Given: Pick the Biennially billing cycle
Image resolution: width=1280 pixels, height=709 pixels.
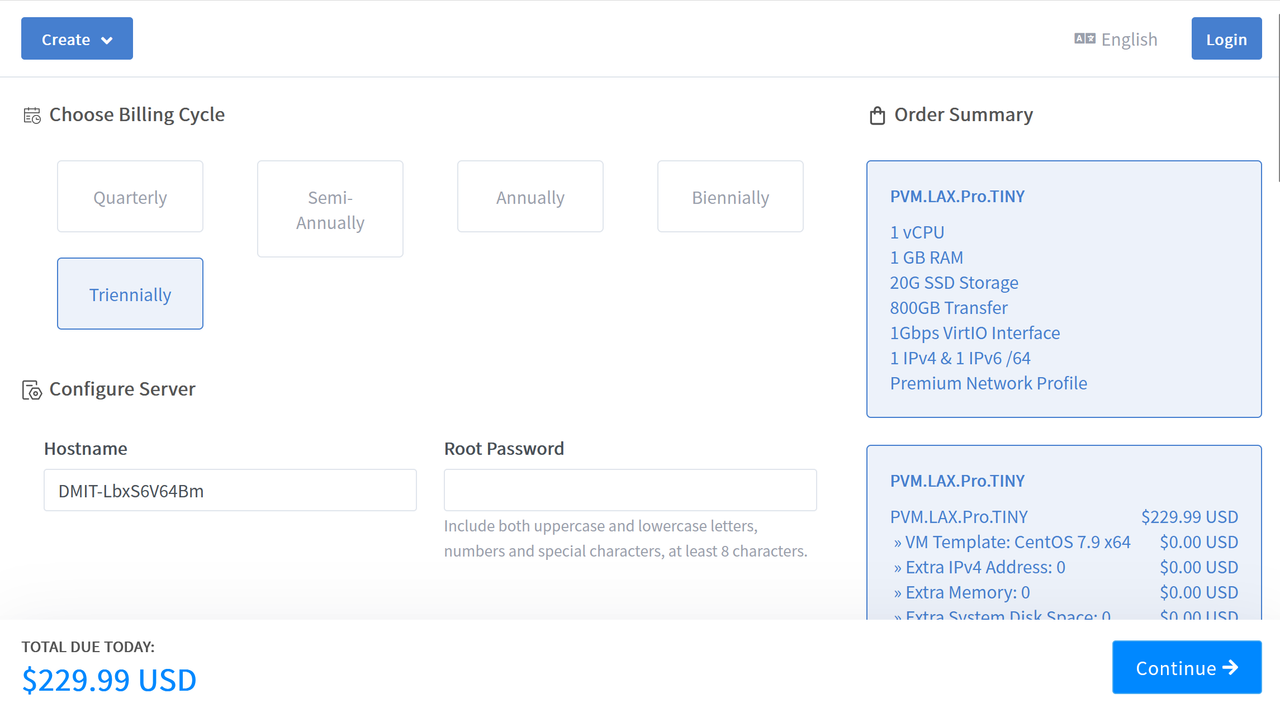Looking at the screenshot, I should coord(730,197).
